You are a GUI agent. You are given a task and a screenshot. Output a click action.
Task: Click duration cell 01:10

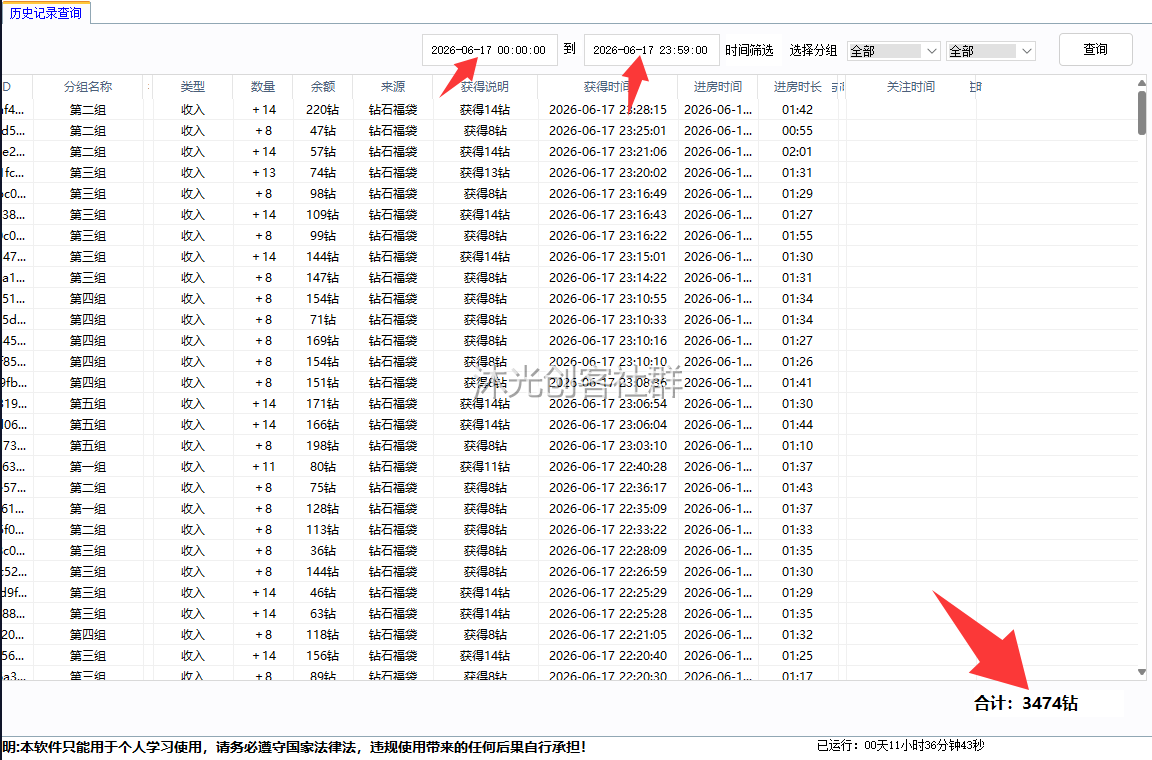797,446
